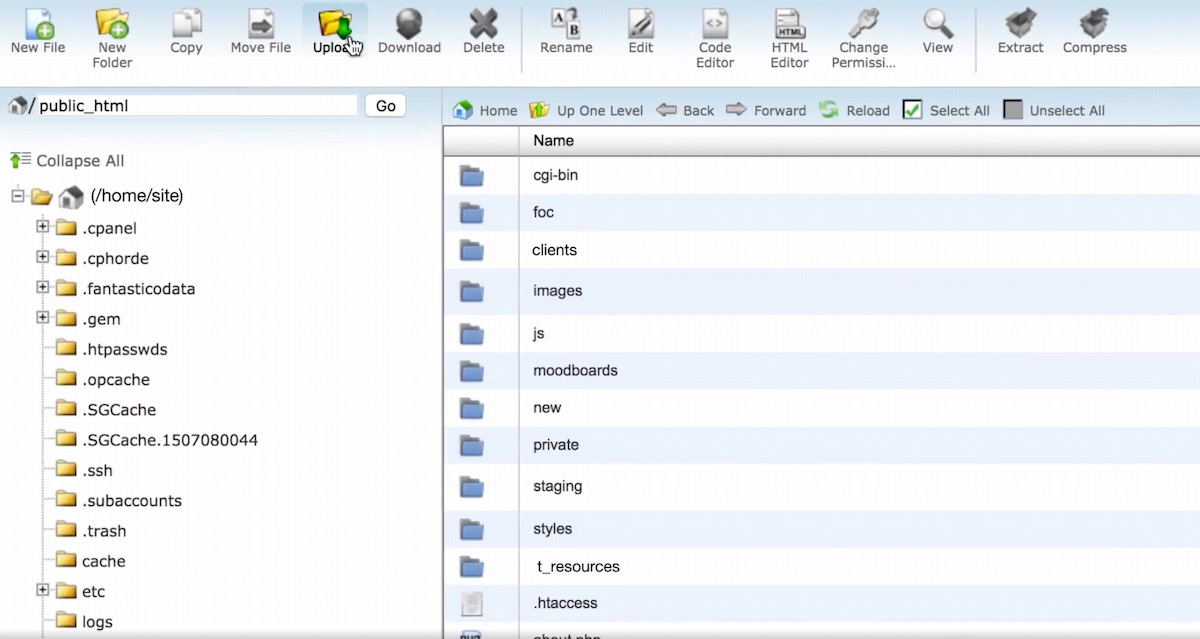Image resolution: width=1200 pixels, height=639 pixels.
Task: Click the Extract icon
Action: click(1019, 30)
